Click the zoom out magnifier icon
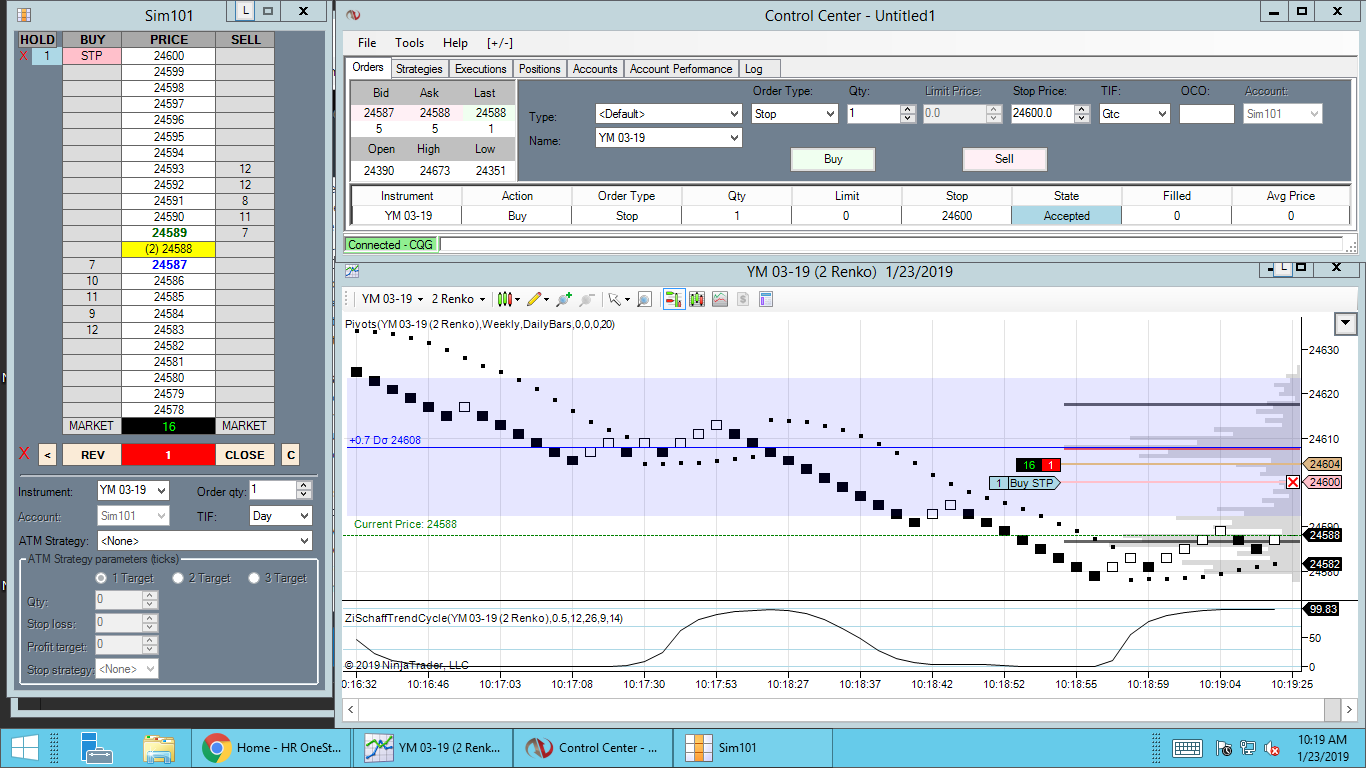The height and width of the screenshot is (768, 1366). (587, 299)
